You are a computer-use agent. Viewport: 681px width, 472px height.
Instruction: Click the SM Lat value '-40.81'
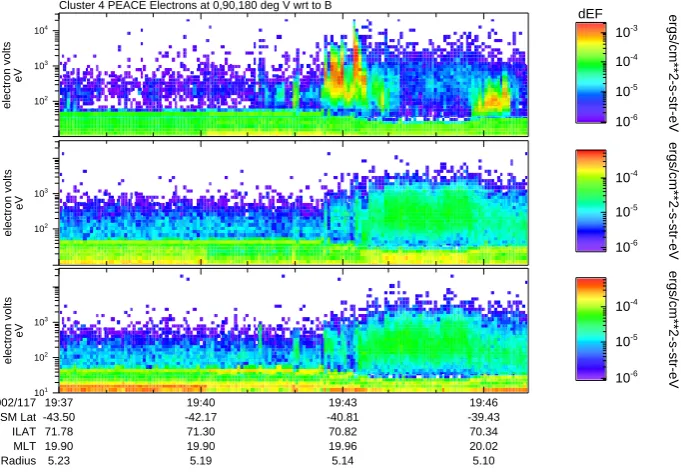pyautogui.click(x=343, y=417)
